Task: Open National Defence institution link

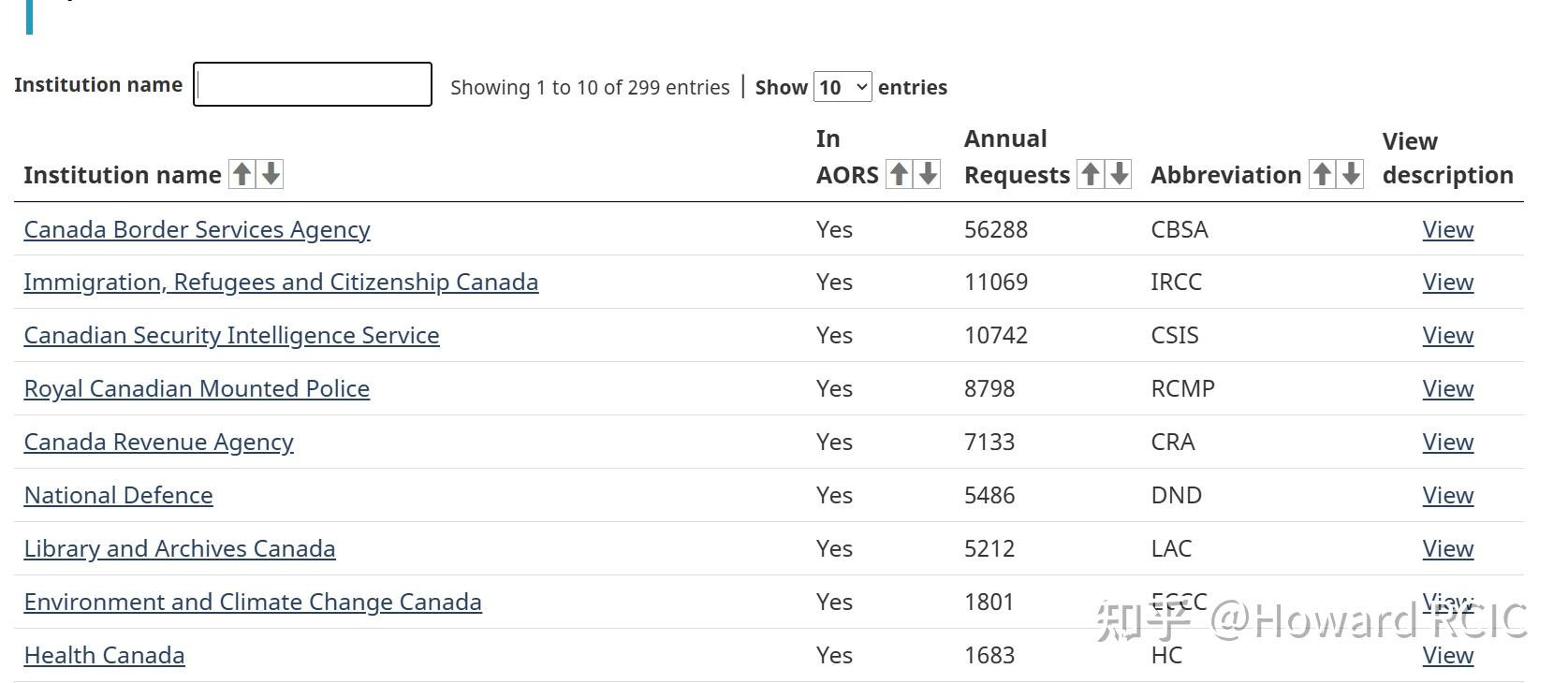Action: (x=118, y=495)
